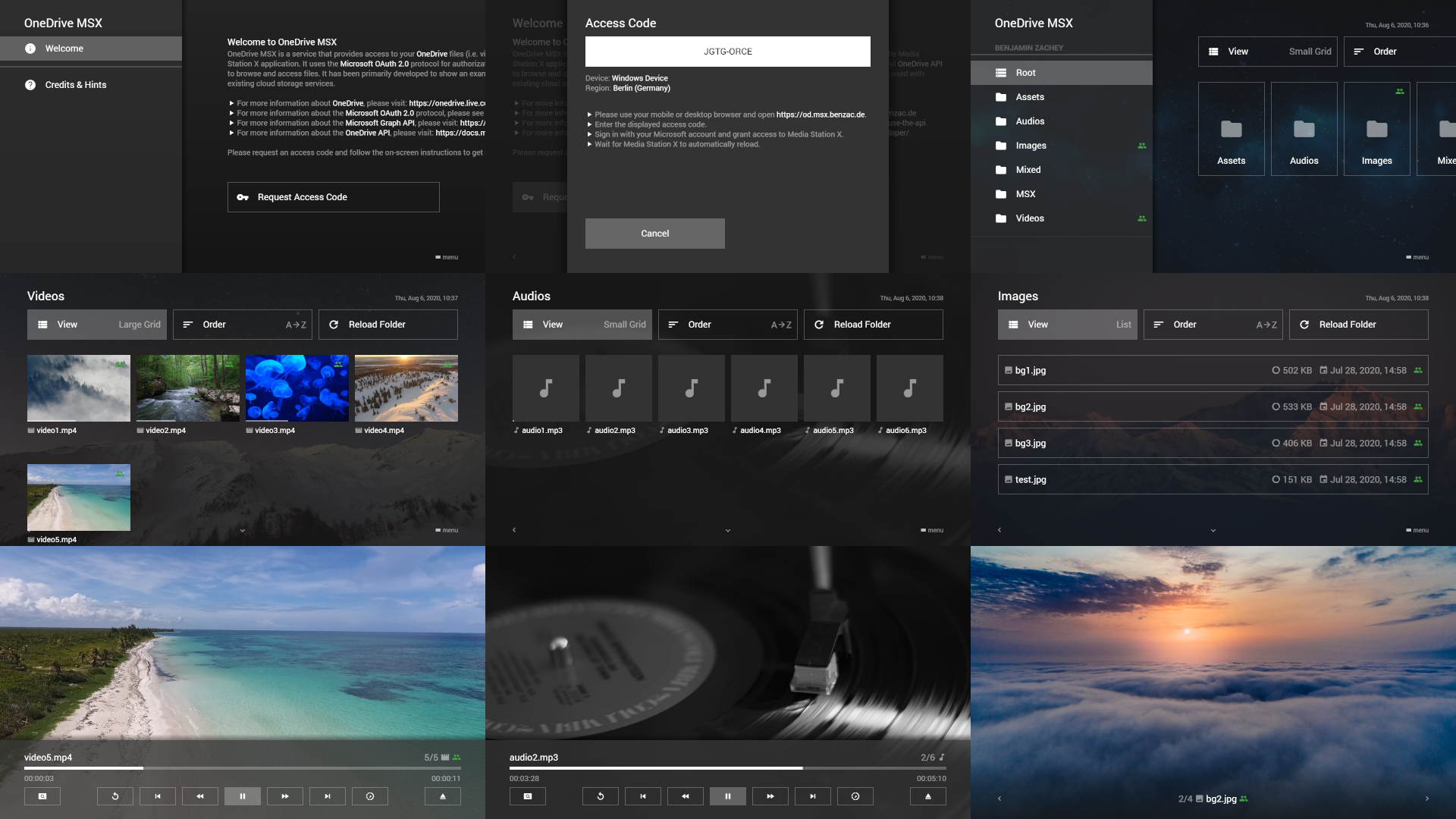Pause audio2.mp3 playback
The width and height of the screenshot is (1456, 819).
tap(728, 796)
